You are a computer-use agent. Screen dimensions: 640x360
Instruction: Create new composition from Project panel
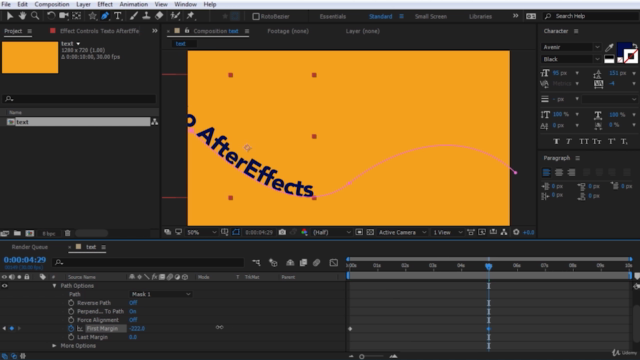pos(30,233)
